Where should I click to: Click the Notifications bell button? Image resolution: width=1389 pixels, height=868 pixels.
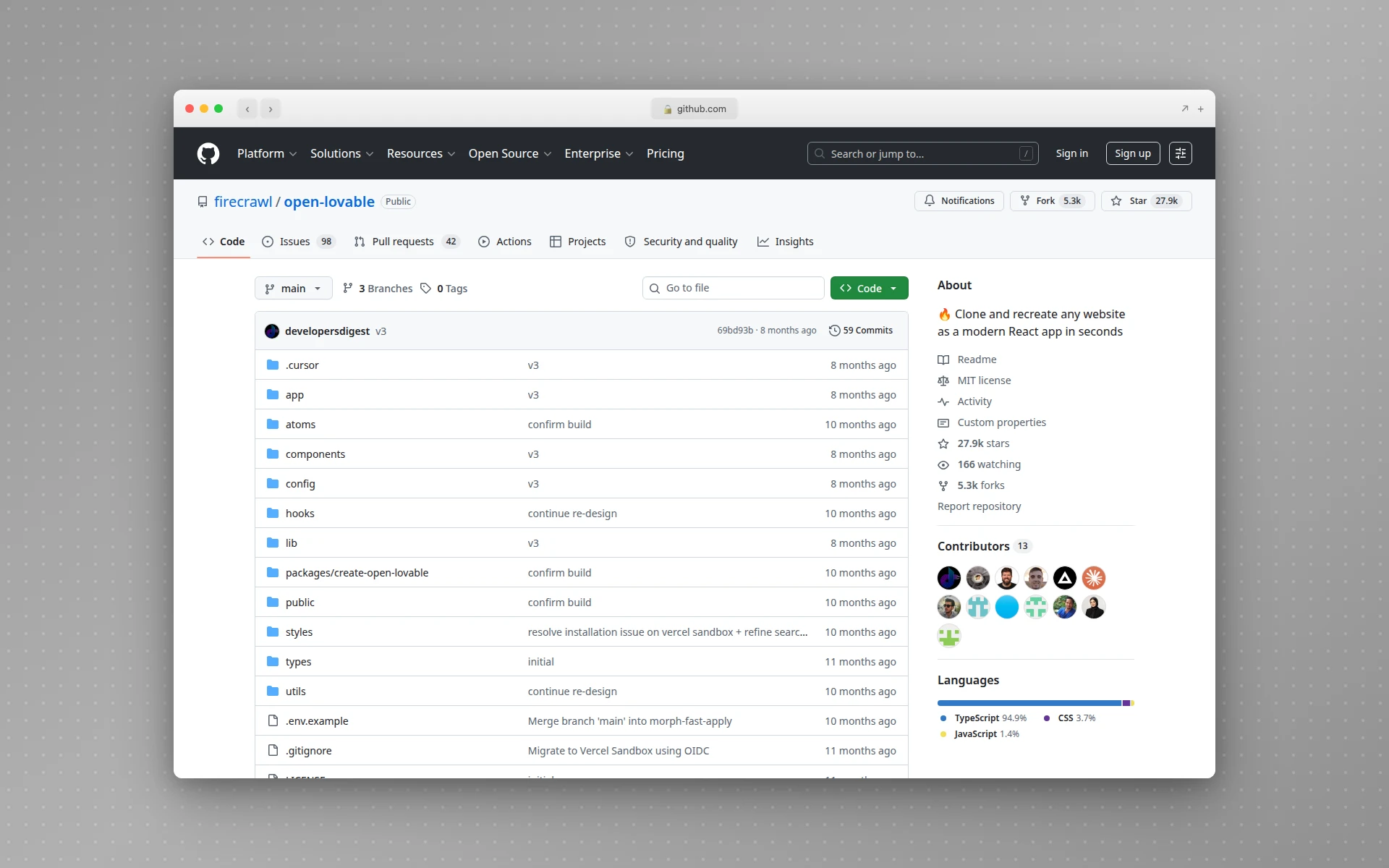[x=959, y=201]
